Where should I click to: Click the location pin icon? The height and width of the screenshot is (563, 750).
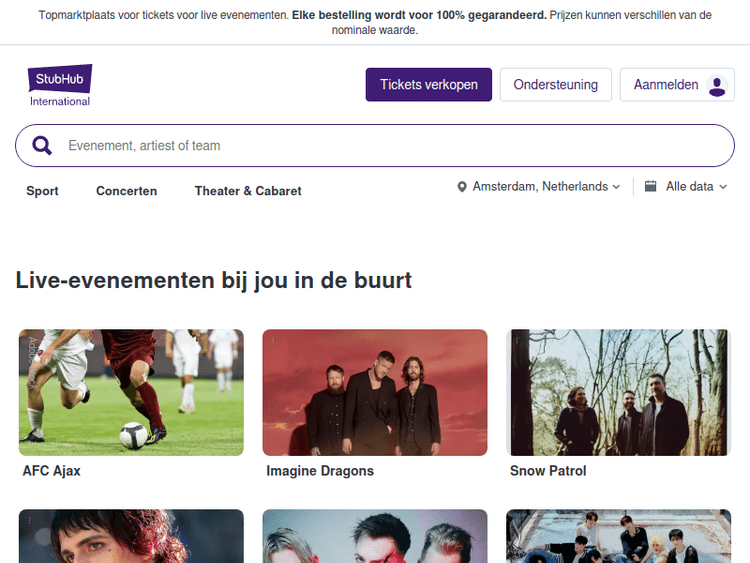pos(462,187)
